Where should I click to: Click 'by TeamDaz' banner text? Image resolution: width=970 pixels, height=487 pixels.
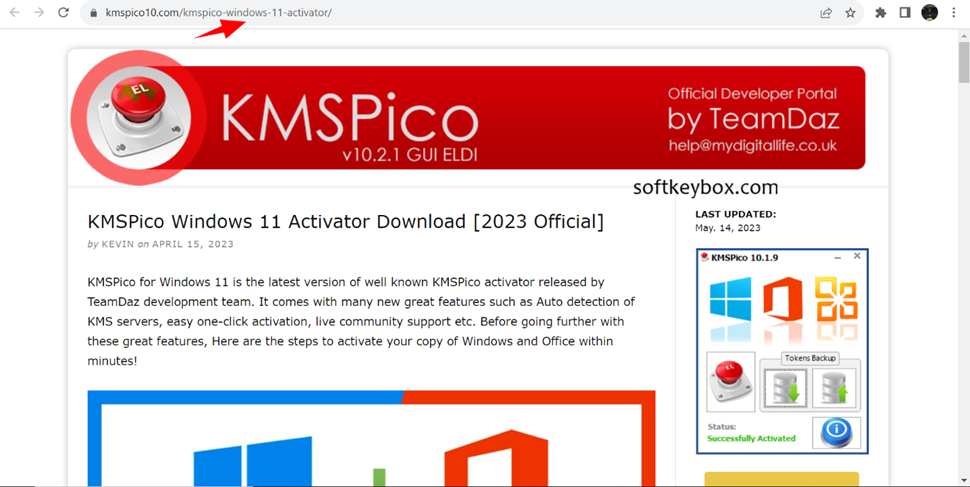753,119
